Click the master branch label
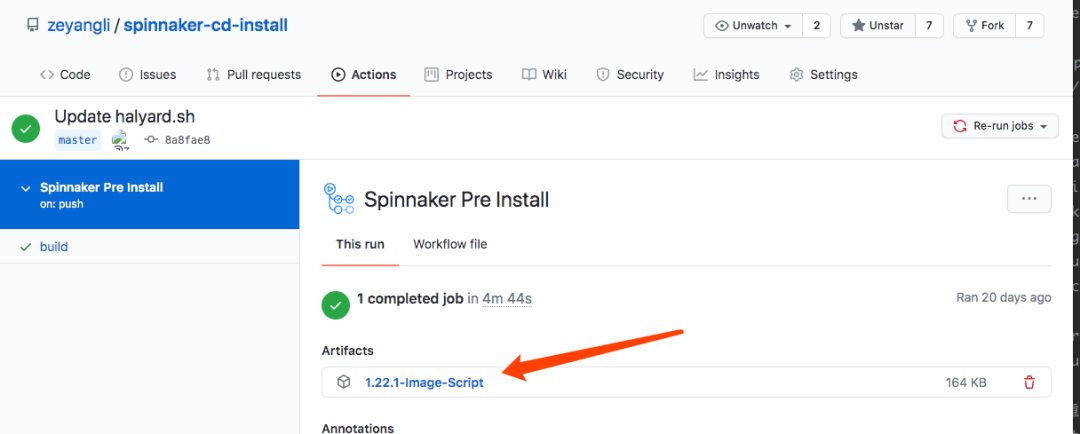 coord(78,140)
